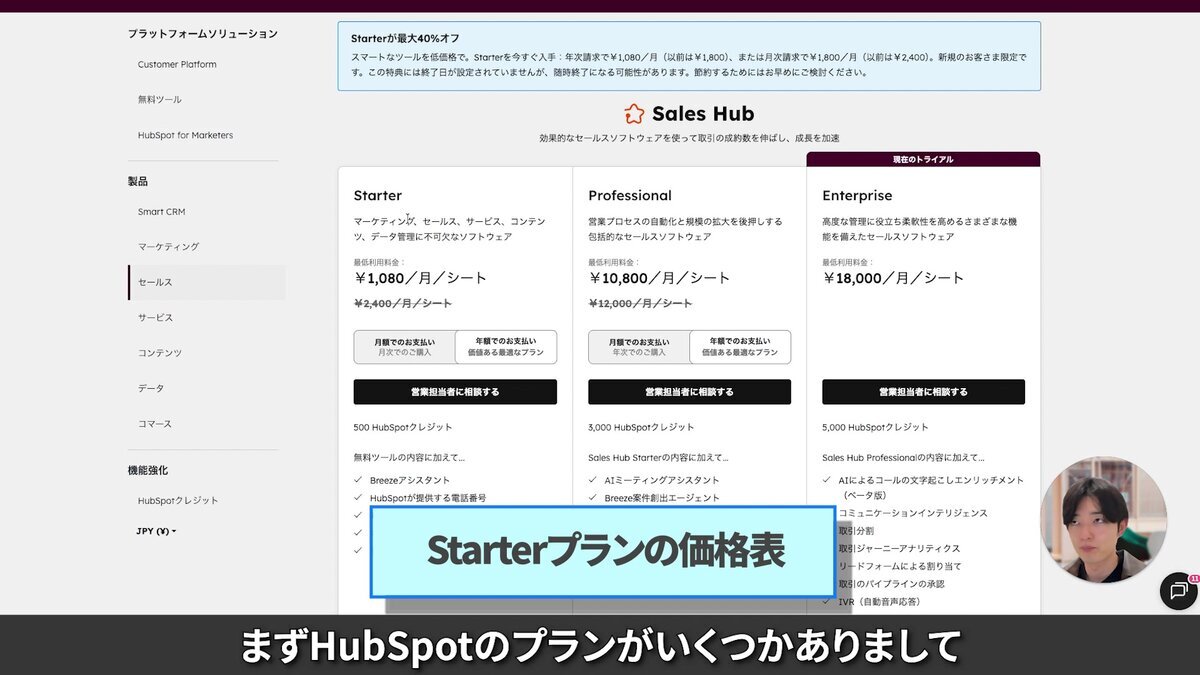Switch Professional to 年額でのお支払い billing

(741, 345)
